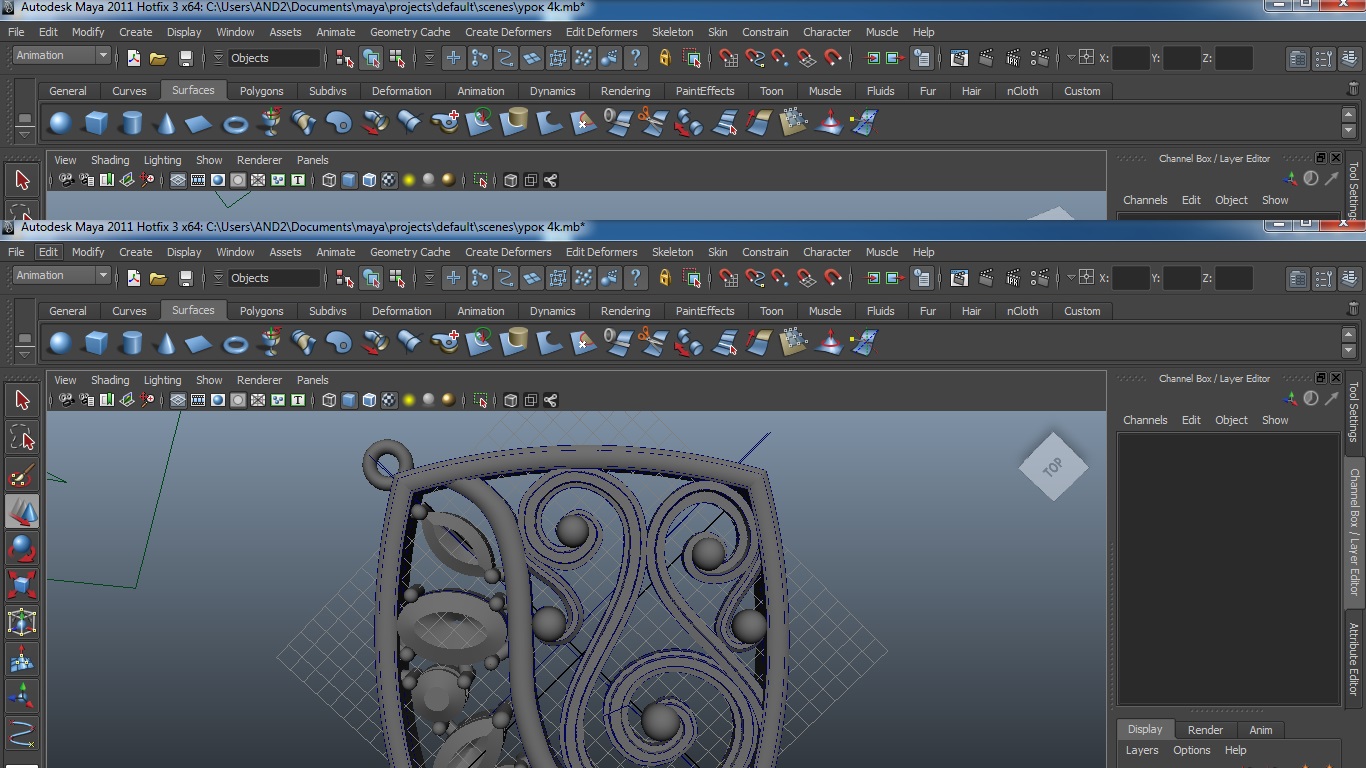Toggle isolate select in lower viewport toolbar
The width and height of the screenshot is (1366, 768).
481,400
